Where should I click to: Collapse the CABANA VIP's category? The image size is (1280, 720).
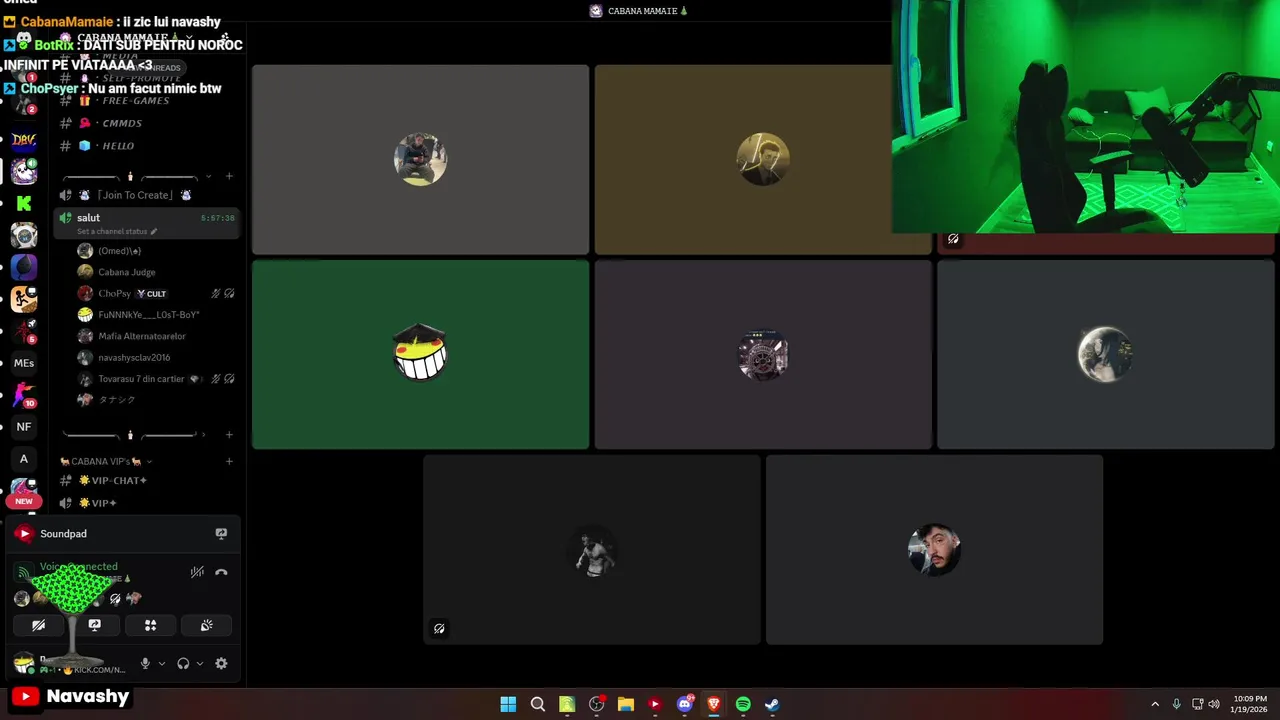click(107, 461)
